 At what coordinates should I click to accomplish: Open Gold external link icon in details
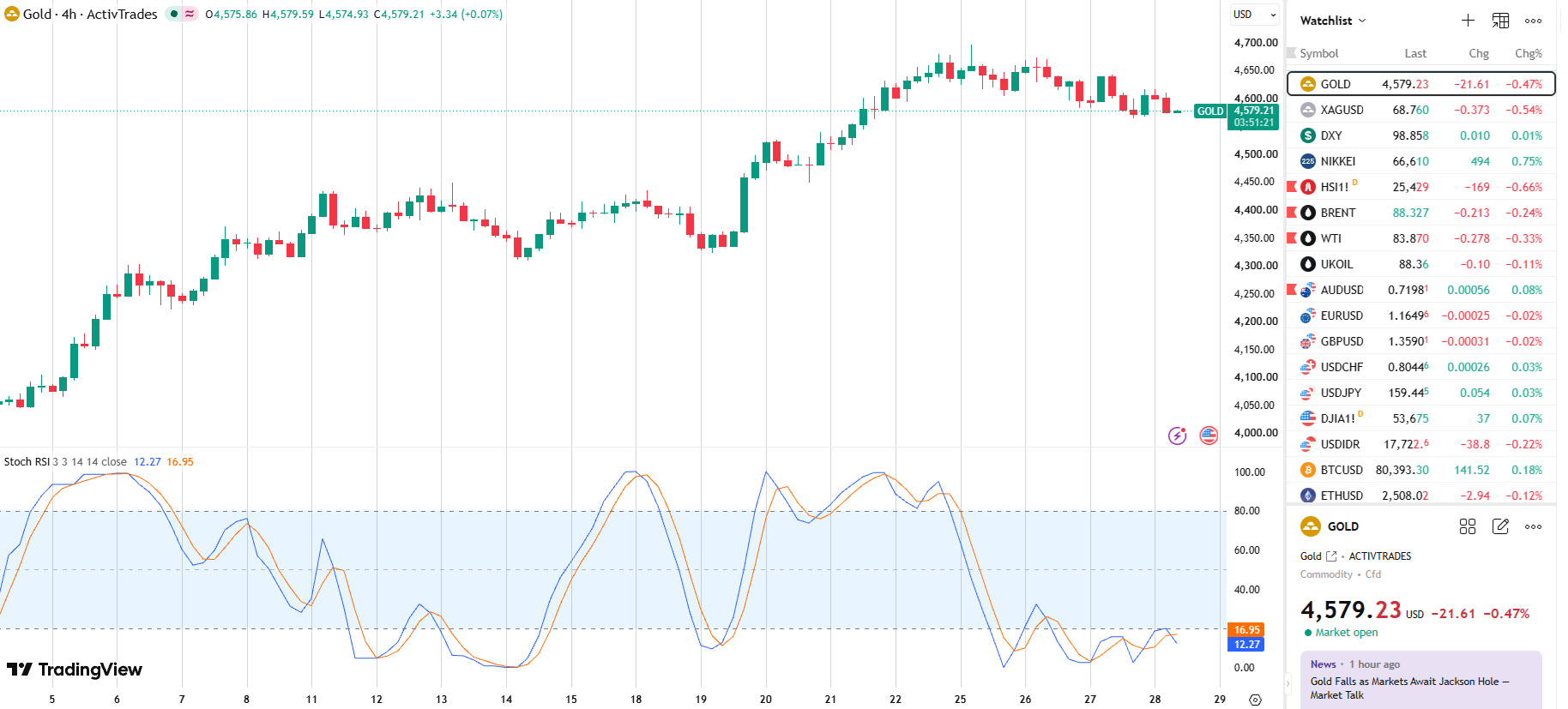[1331, 556]
